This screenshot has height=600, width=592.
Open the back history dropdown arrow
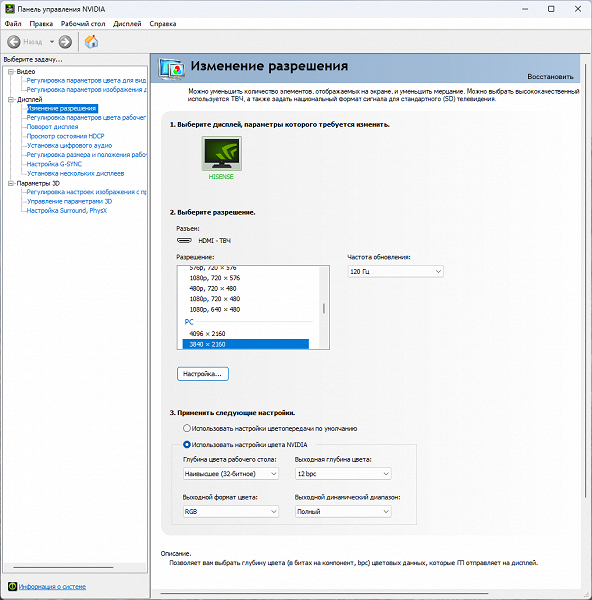(x=52, y=42)
